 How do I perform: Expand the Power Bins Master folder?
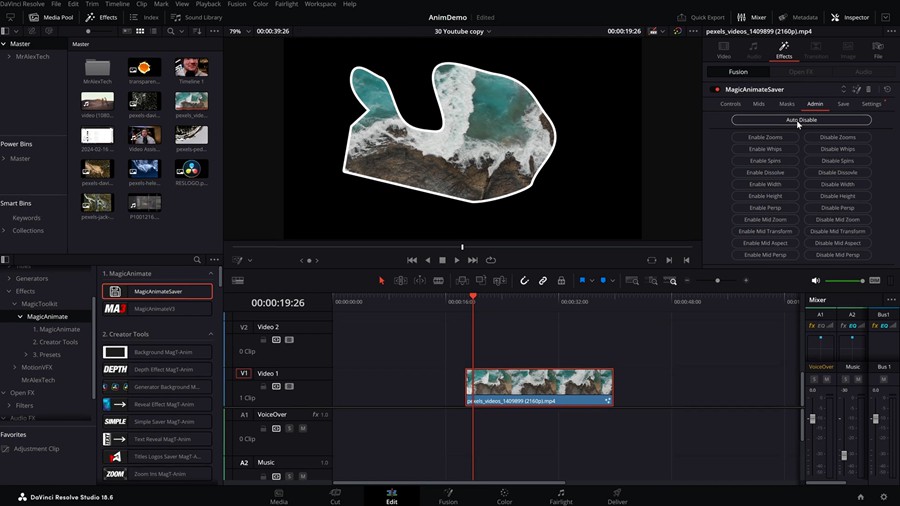click(x=4, y=158)
